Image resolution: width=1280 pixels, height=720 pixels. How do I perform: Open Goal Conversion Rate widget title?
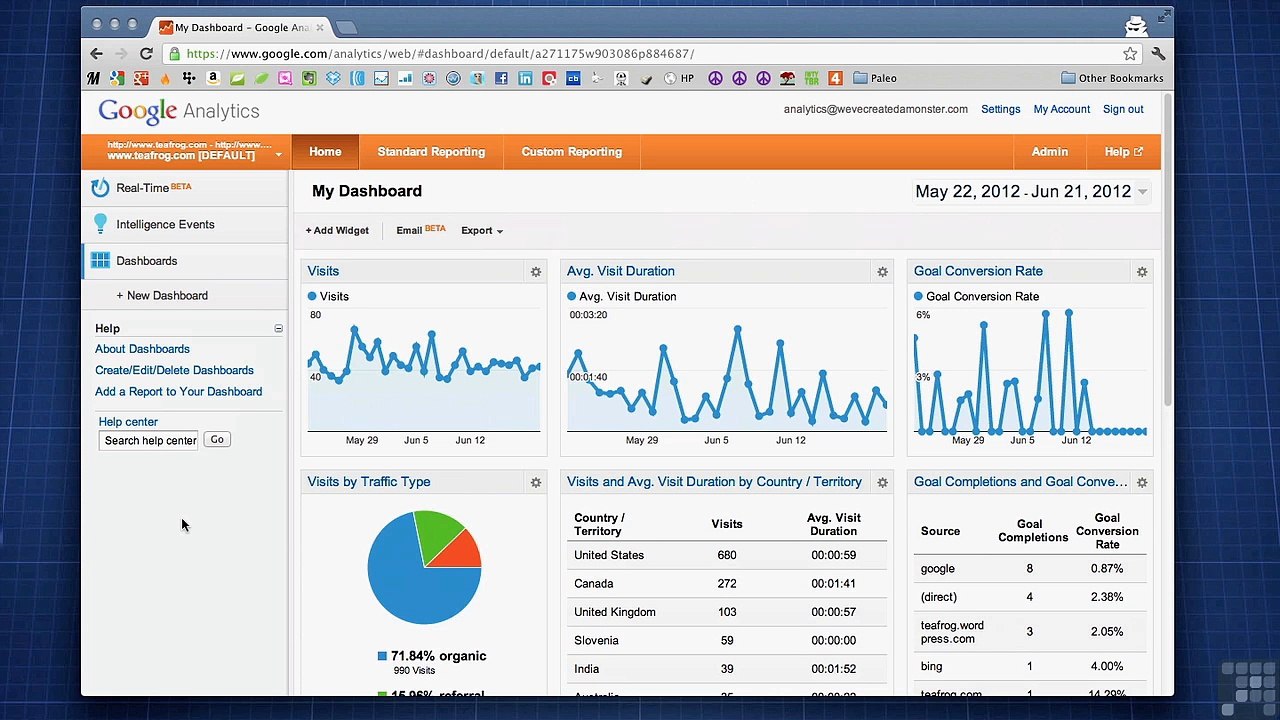point(978,271)
